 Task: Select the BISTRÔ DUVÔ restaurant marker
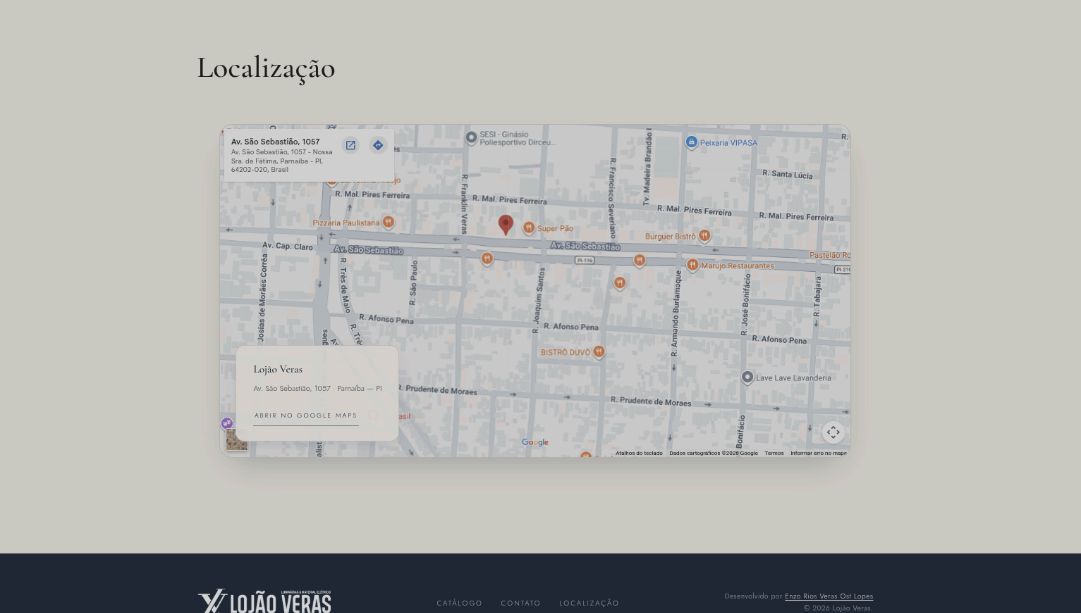click(x=599, y=352)
